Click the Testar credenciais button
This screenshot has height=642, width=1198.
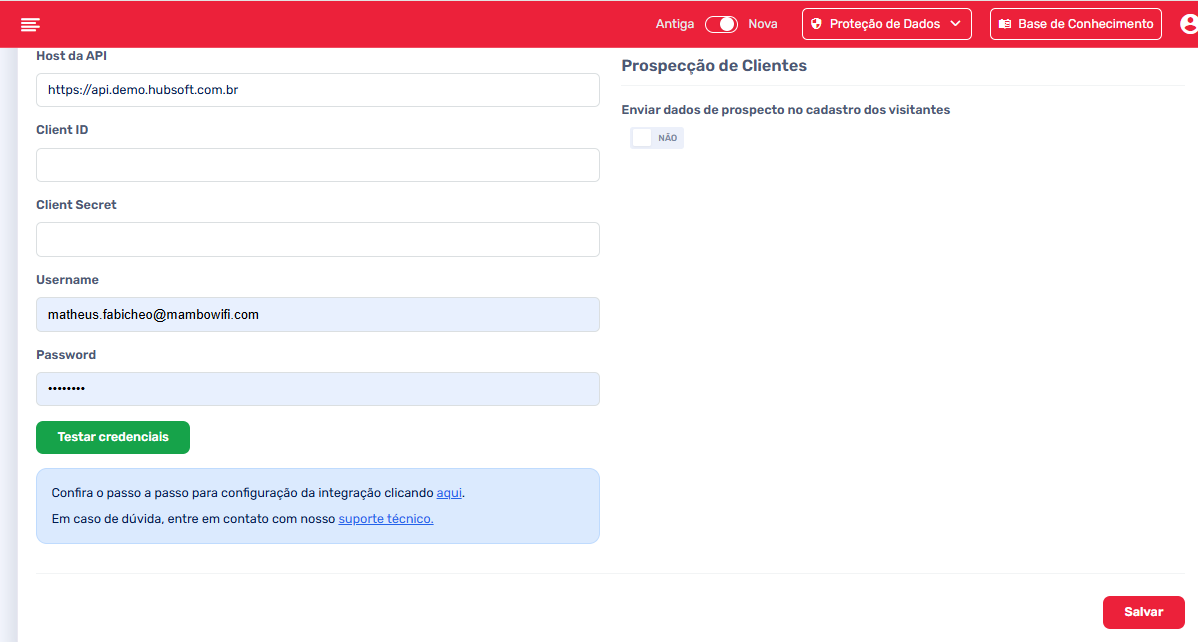click(113, 437)
